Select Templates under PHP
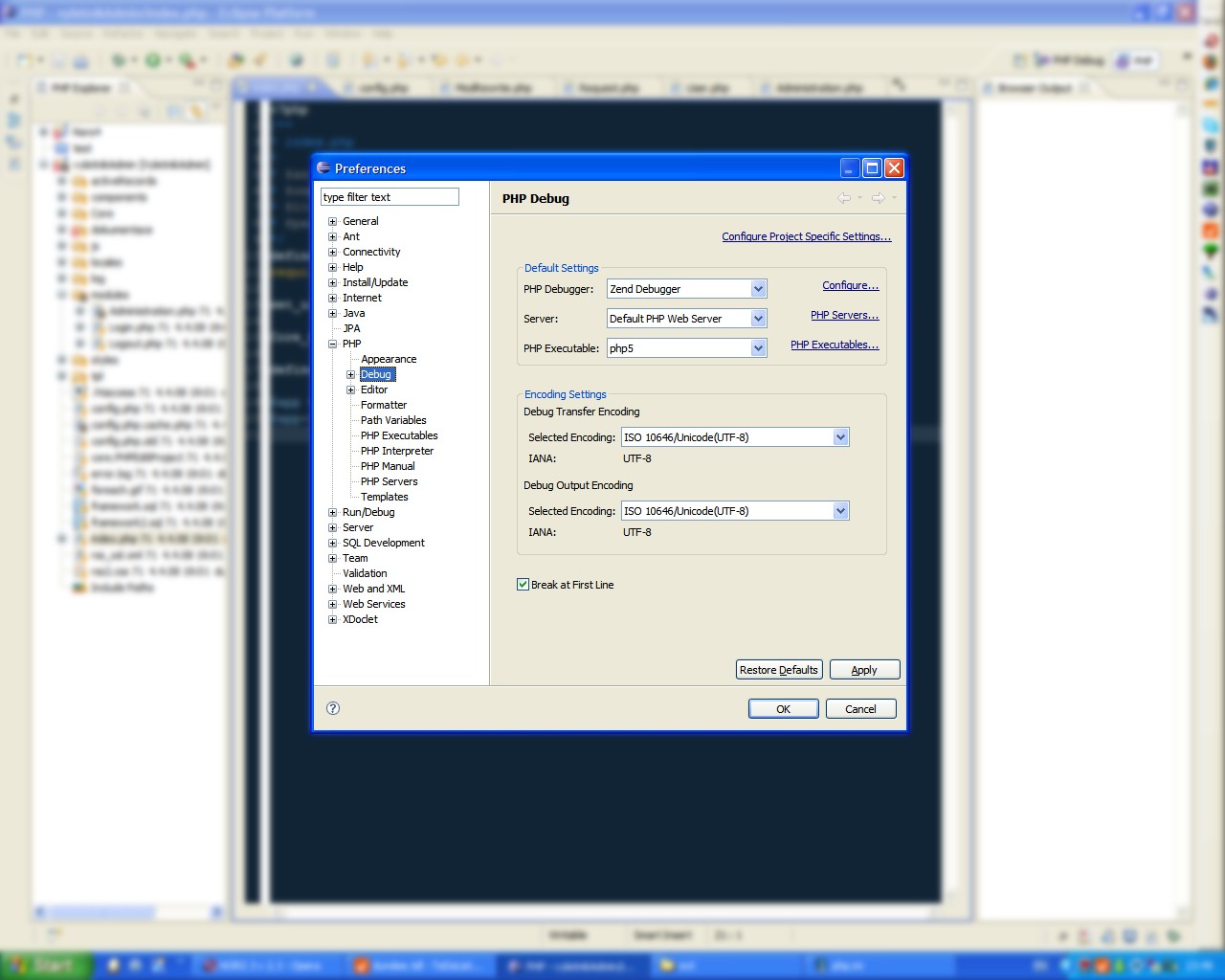 [x=385, y=497]
